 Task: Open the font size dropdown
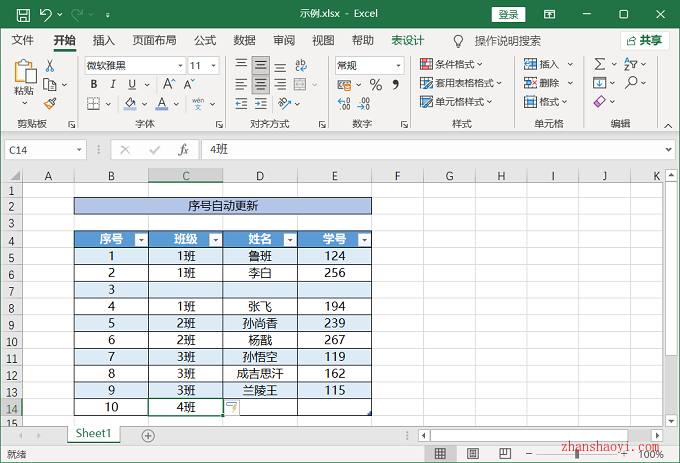click(x=214, y=66)
